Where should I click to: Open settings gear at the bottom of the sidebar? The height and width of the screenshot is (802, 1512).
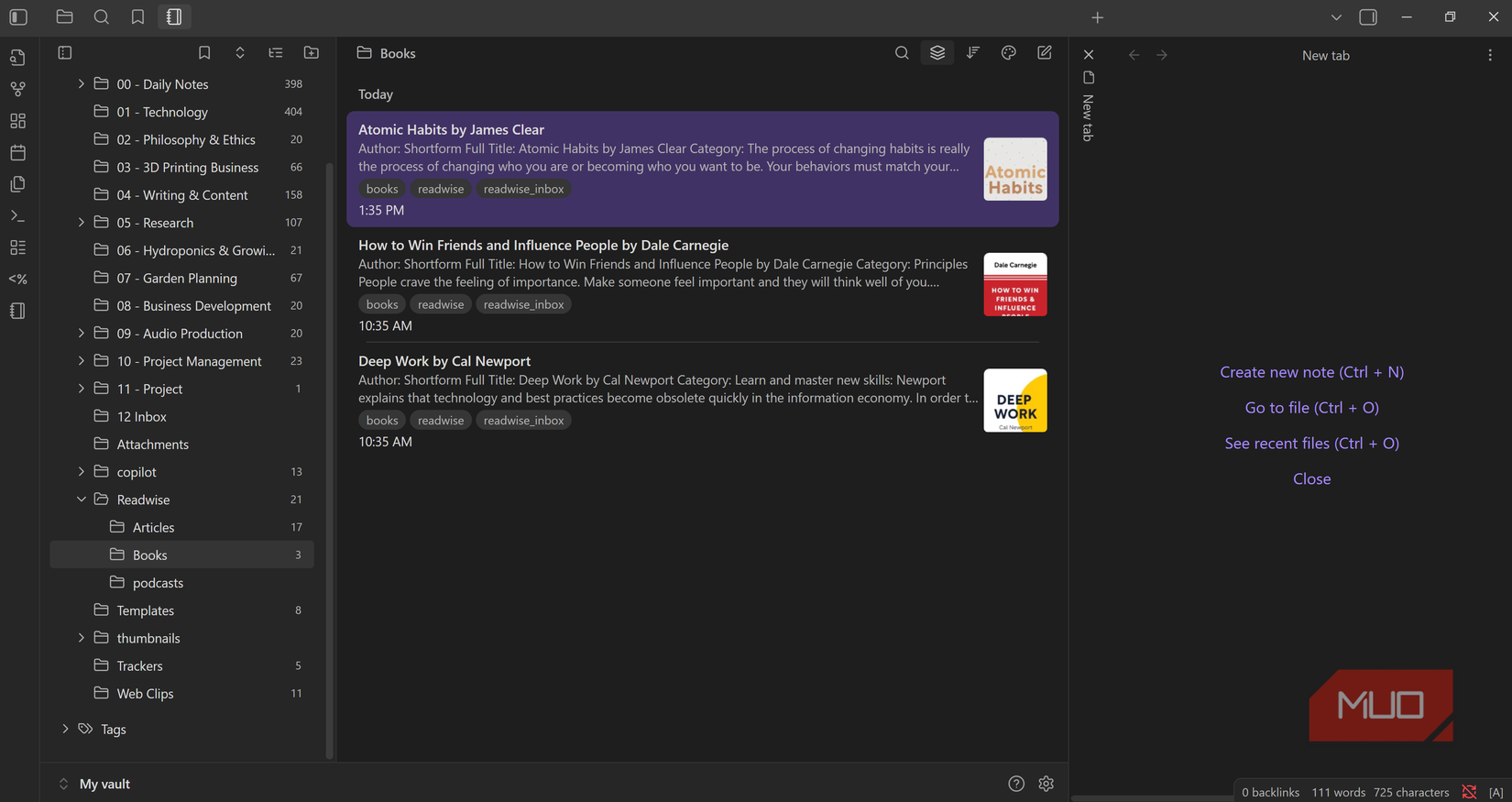1046,784
